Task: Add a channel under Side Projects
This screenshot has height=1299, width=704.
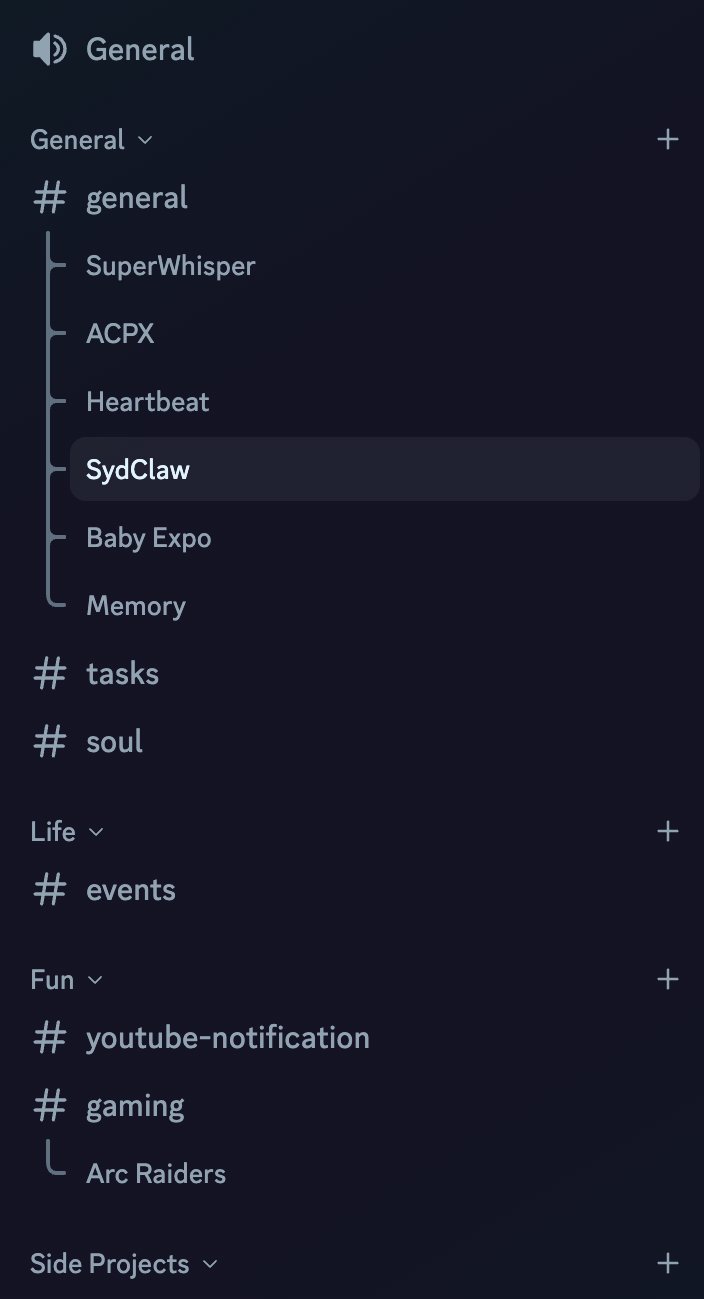Action: [x=667, y=1263]
